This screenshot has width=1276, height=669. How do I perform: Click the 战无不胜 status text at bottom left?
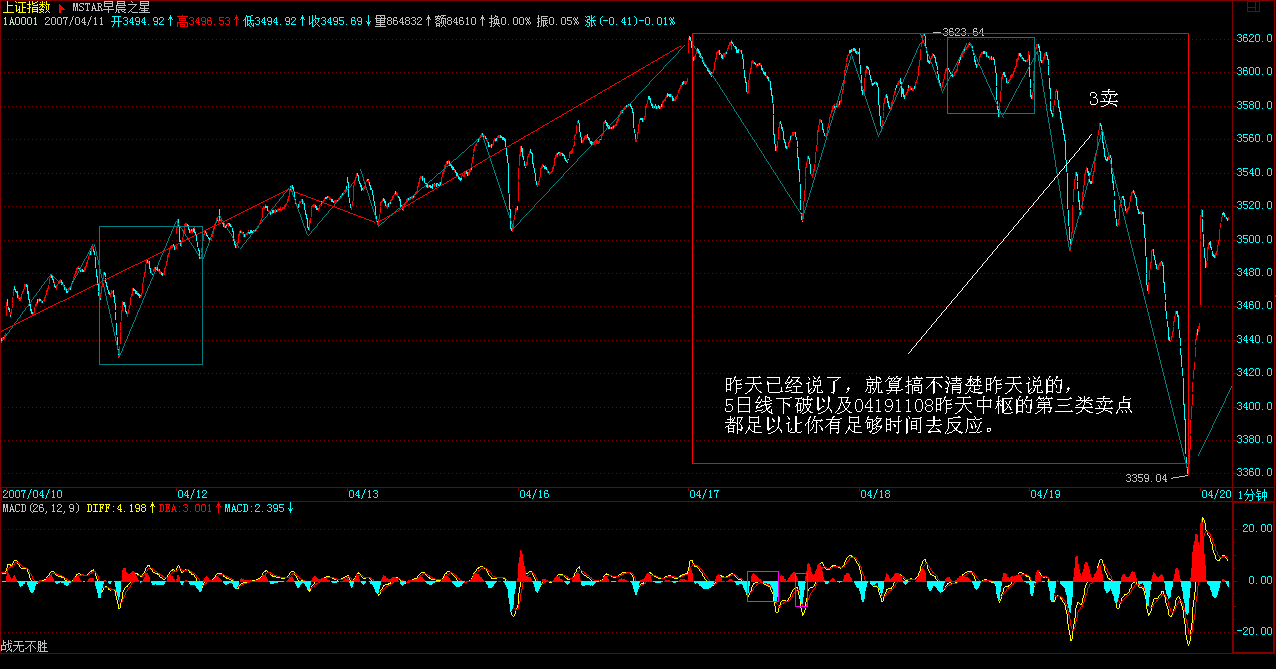(x=25, y=647)
